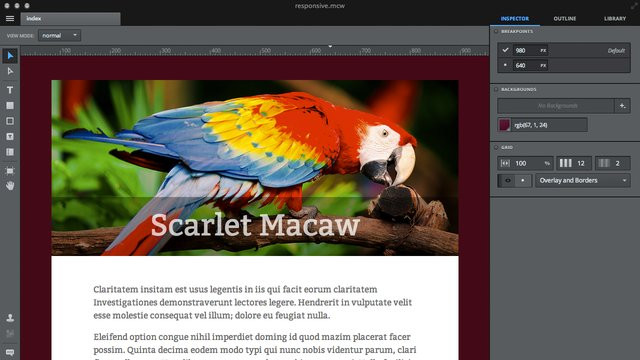
Task: Select the filled Element box tool
Action: tap(10, 106)
